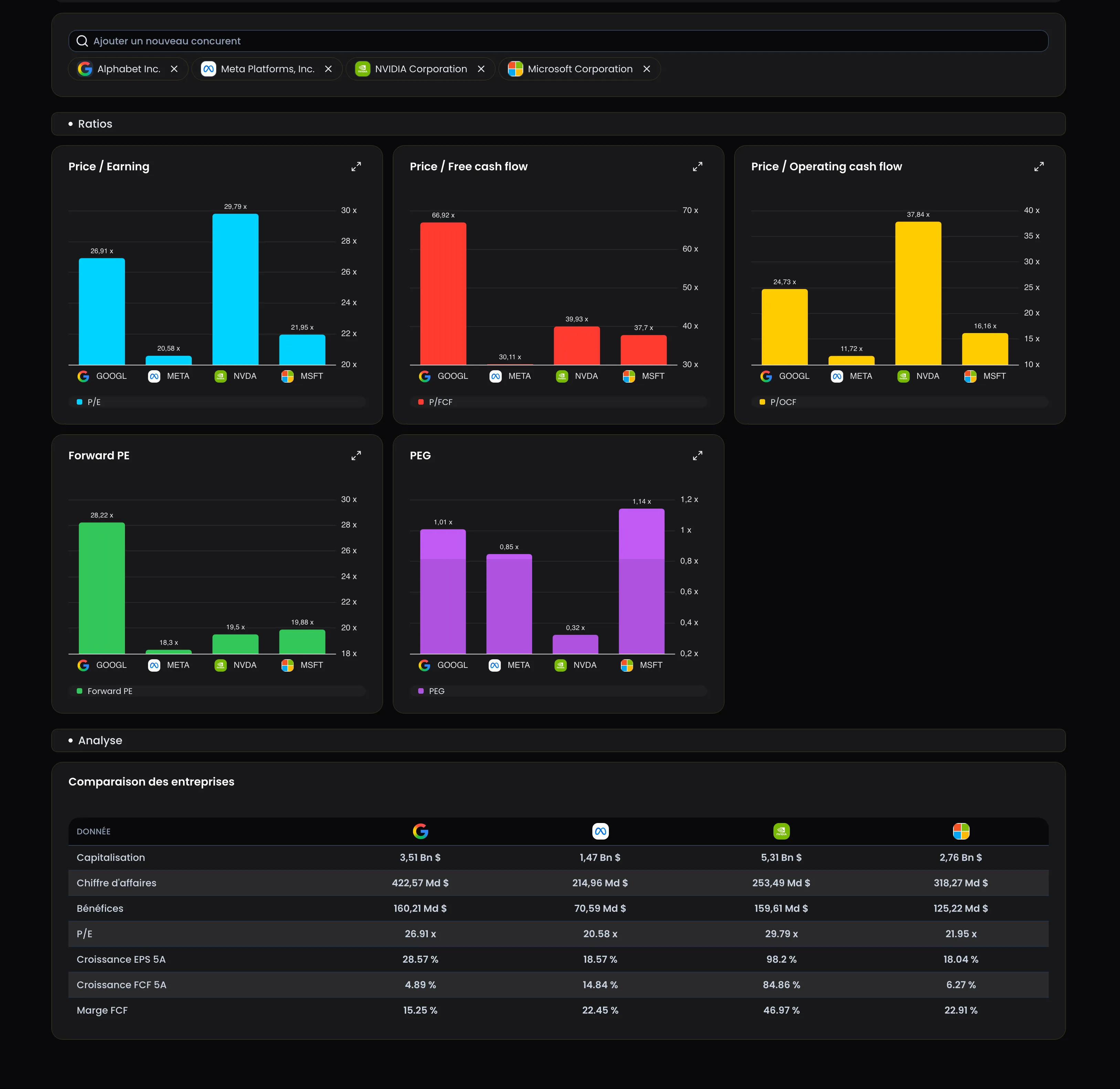This screenshot has height=1089, width=1120.
Task: Expand the Price / Free cash flow chart
Action: click(697, 167)
